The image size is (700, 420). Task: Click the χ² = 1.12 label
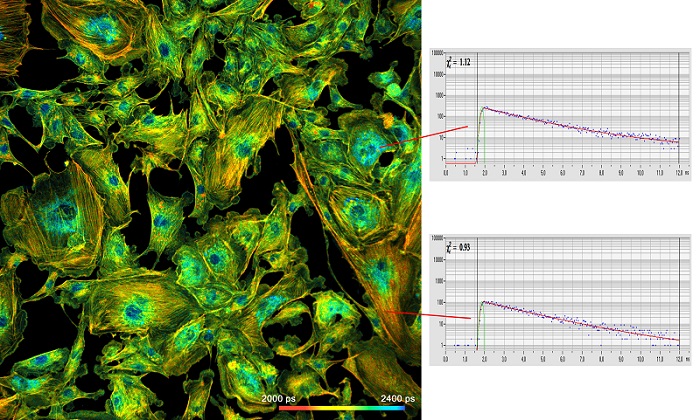pyautogui.click(x=459, y=62)
